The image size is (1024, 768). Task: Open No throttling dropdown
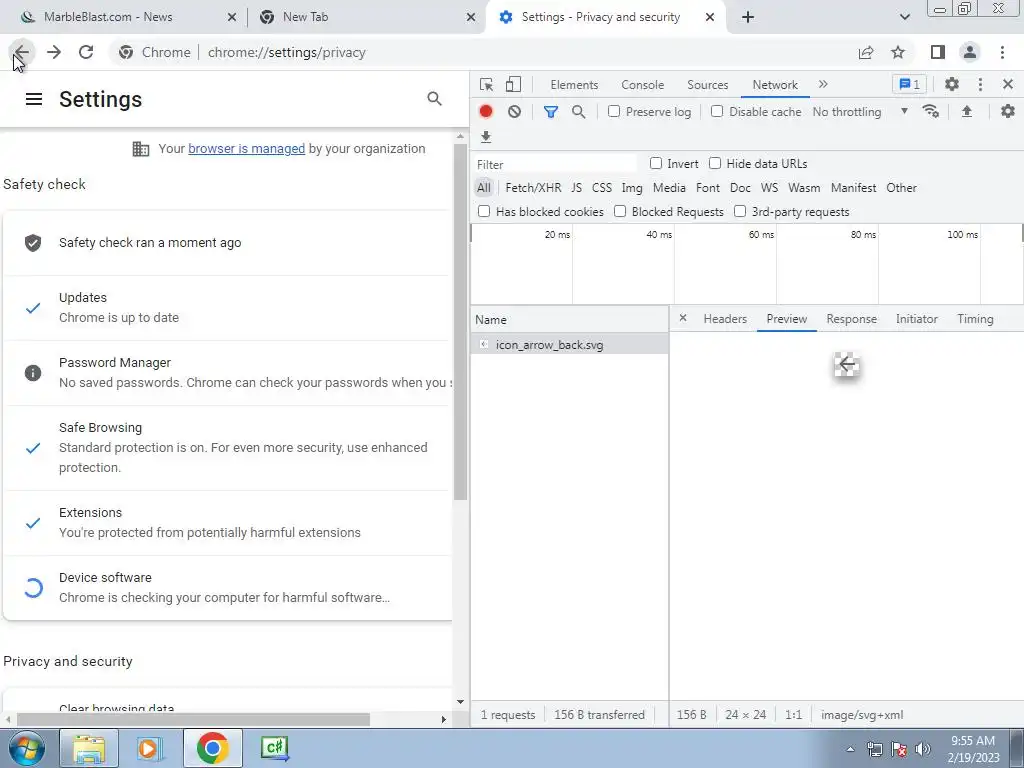[860, 112]
